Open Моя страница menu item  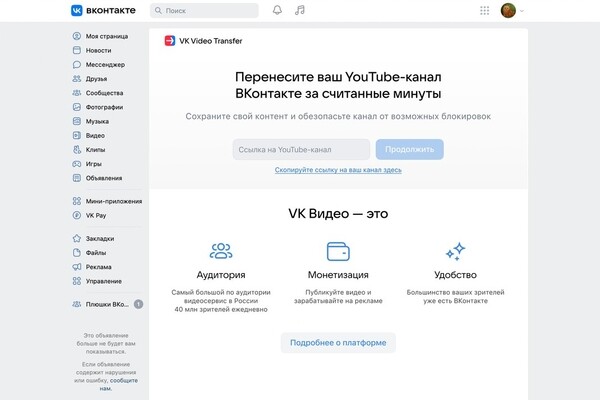tap(107, 36)
